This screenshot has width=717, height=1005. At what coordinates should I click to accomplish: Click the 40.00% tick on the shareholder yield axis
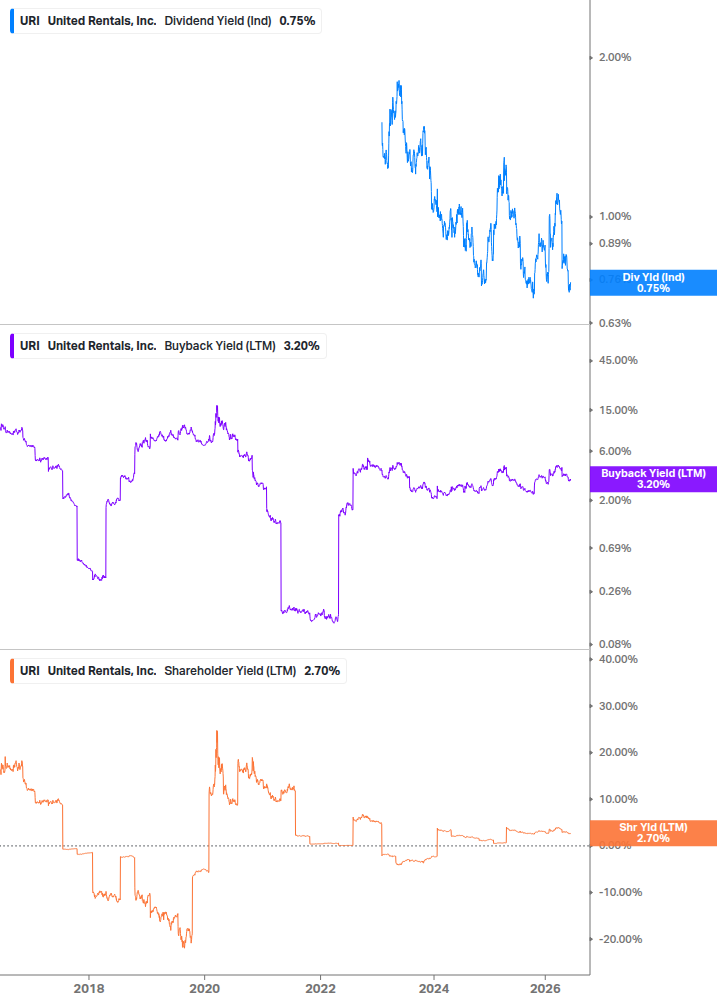tap(618, 660)
